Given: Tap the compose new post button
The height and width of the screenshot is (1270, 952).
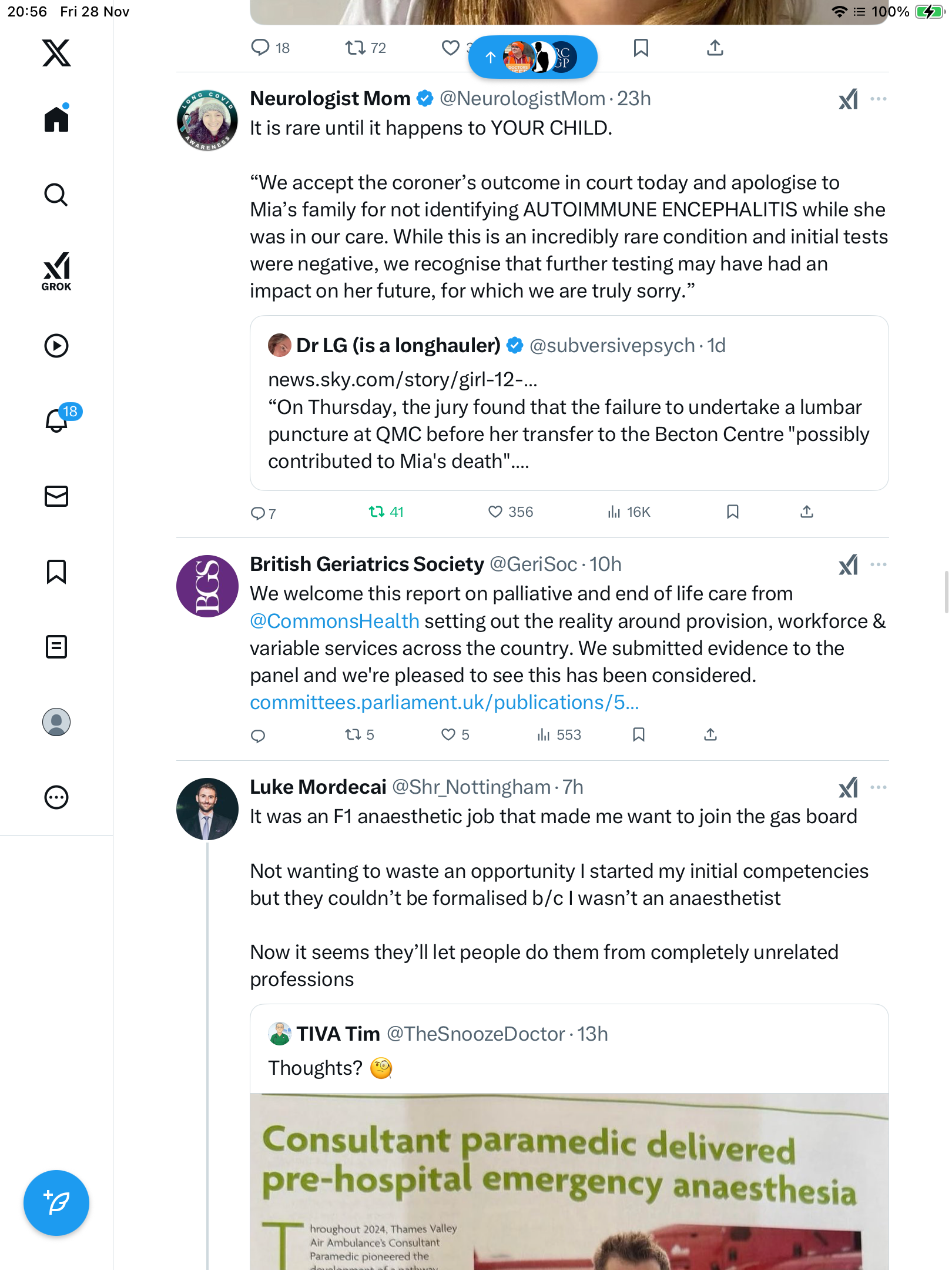Looking at the screenshot, I should (x=56, y=1203).
